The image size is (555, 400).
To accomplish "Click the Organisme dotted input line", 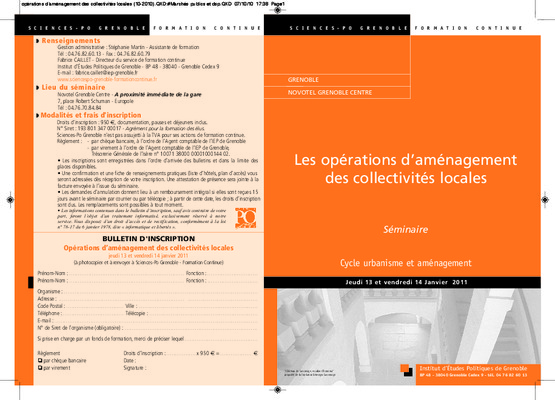I will [160, 292].
